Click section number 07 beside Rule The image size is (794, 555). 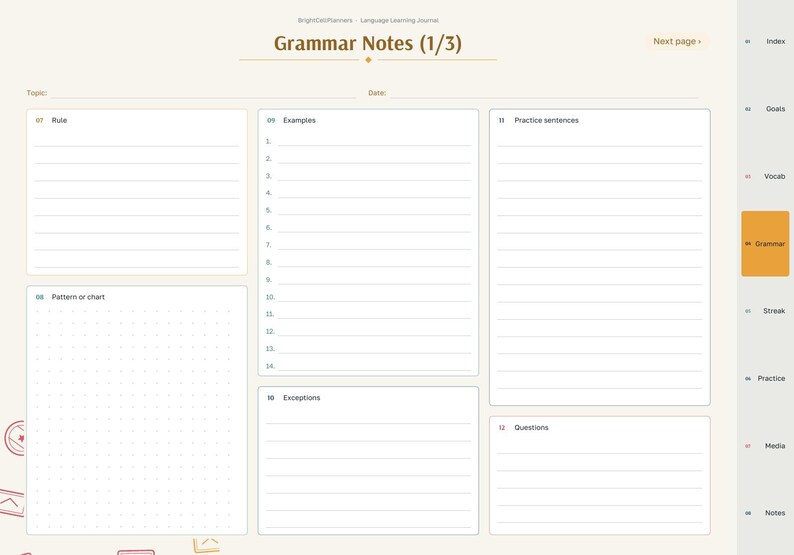39,121
